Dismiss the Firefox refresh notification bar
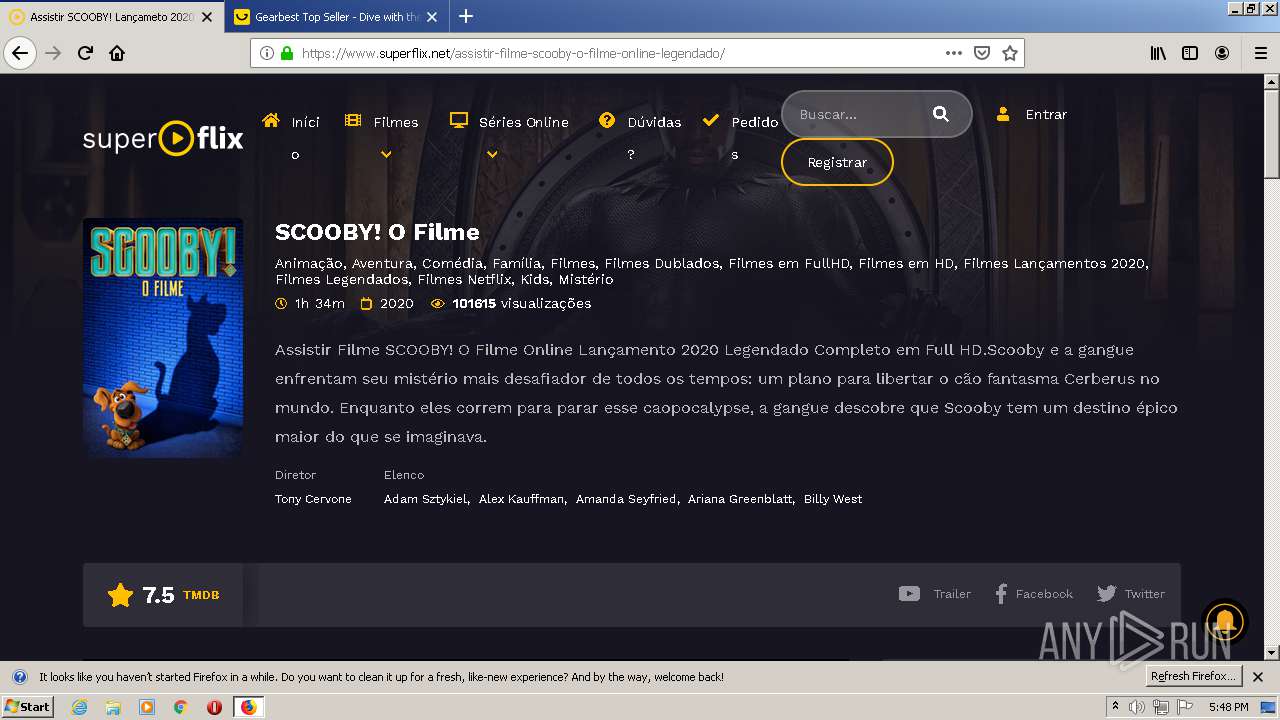Screen dimensions: 1280x720 1258,677
